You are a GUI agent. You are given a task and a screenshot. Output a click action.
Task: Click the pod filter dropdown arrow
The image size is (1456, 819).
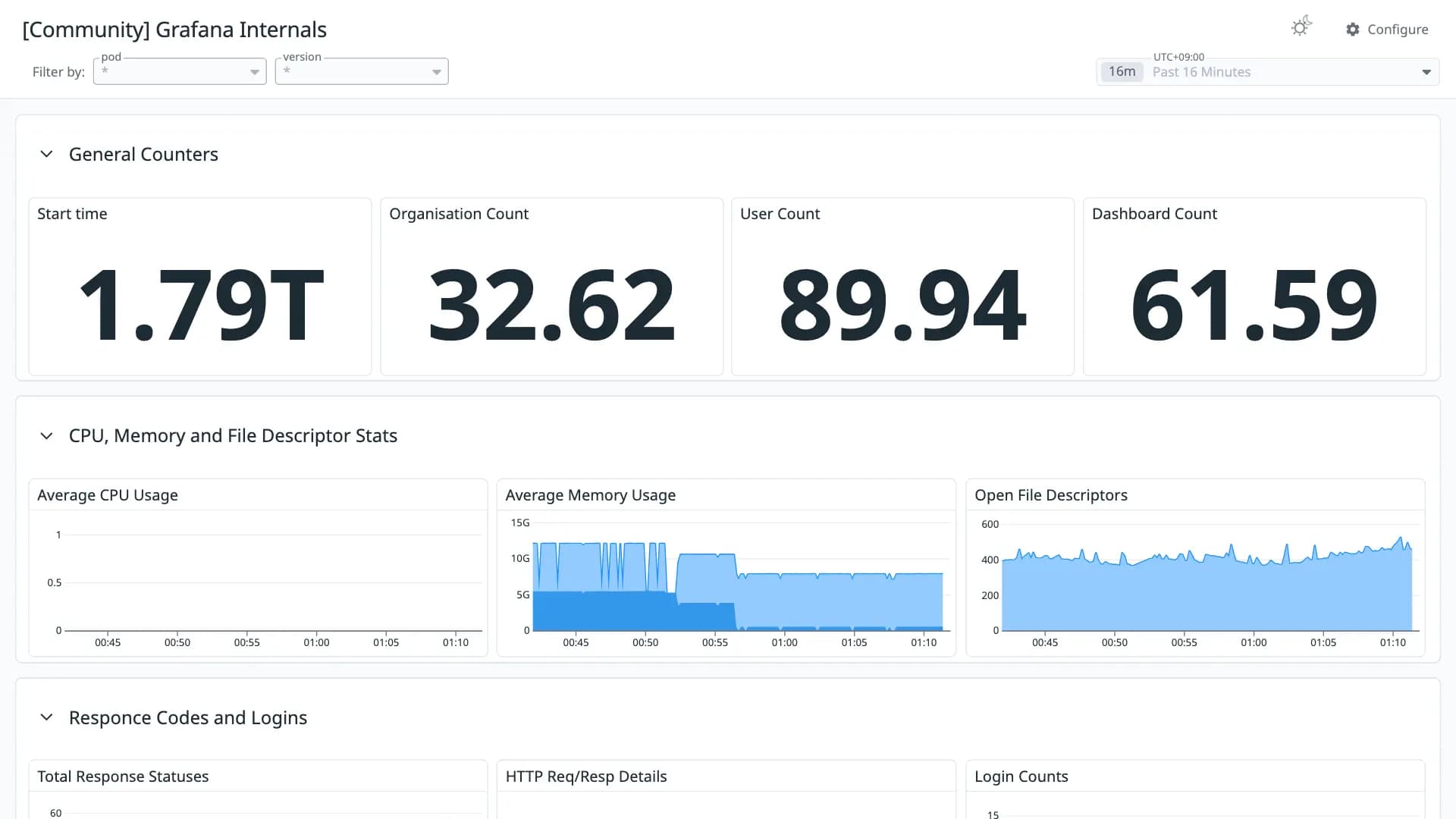(255, 72)
